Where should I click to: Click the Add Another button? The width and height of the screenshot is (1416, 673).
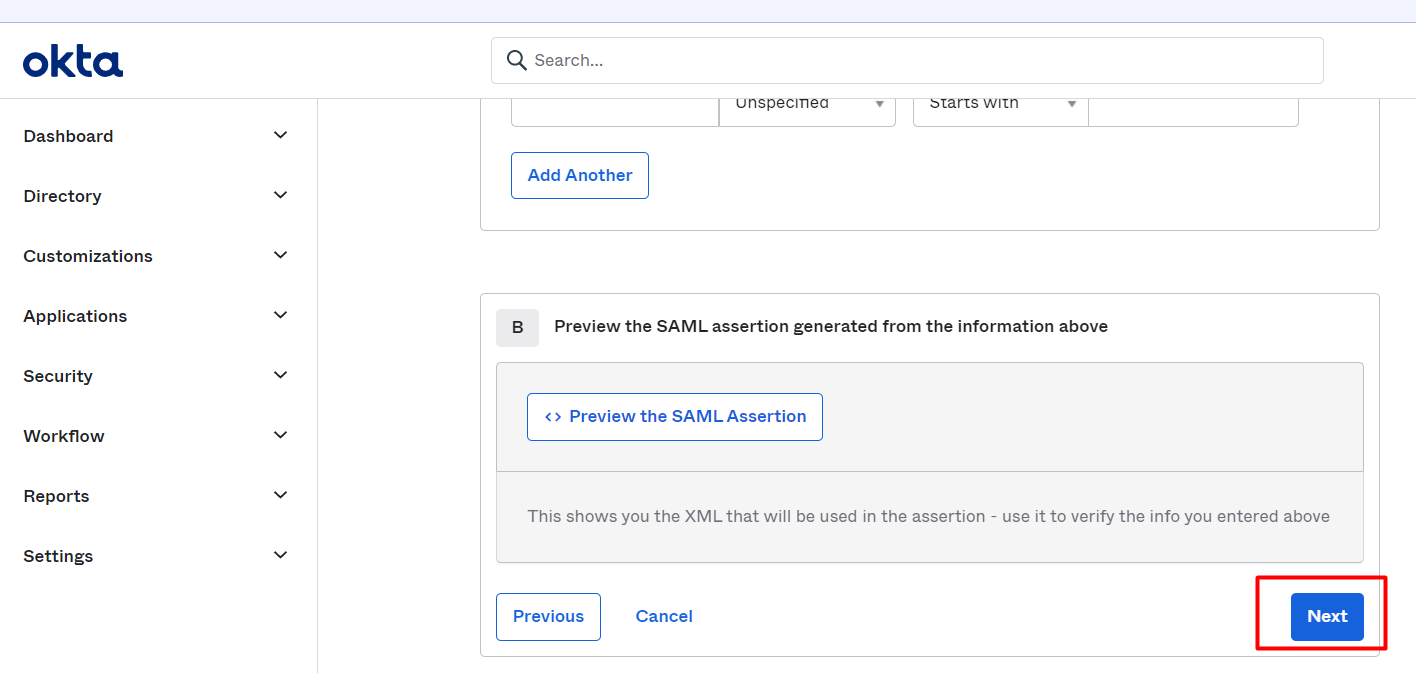coord(580,175)
